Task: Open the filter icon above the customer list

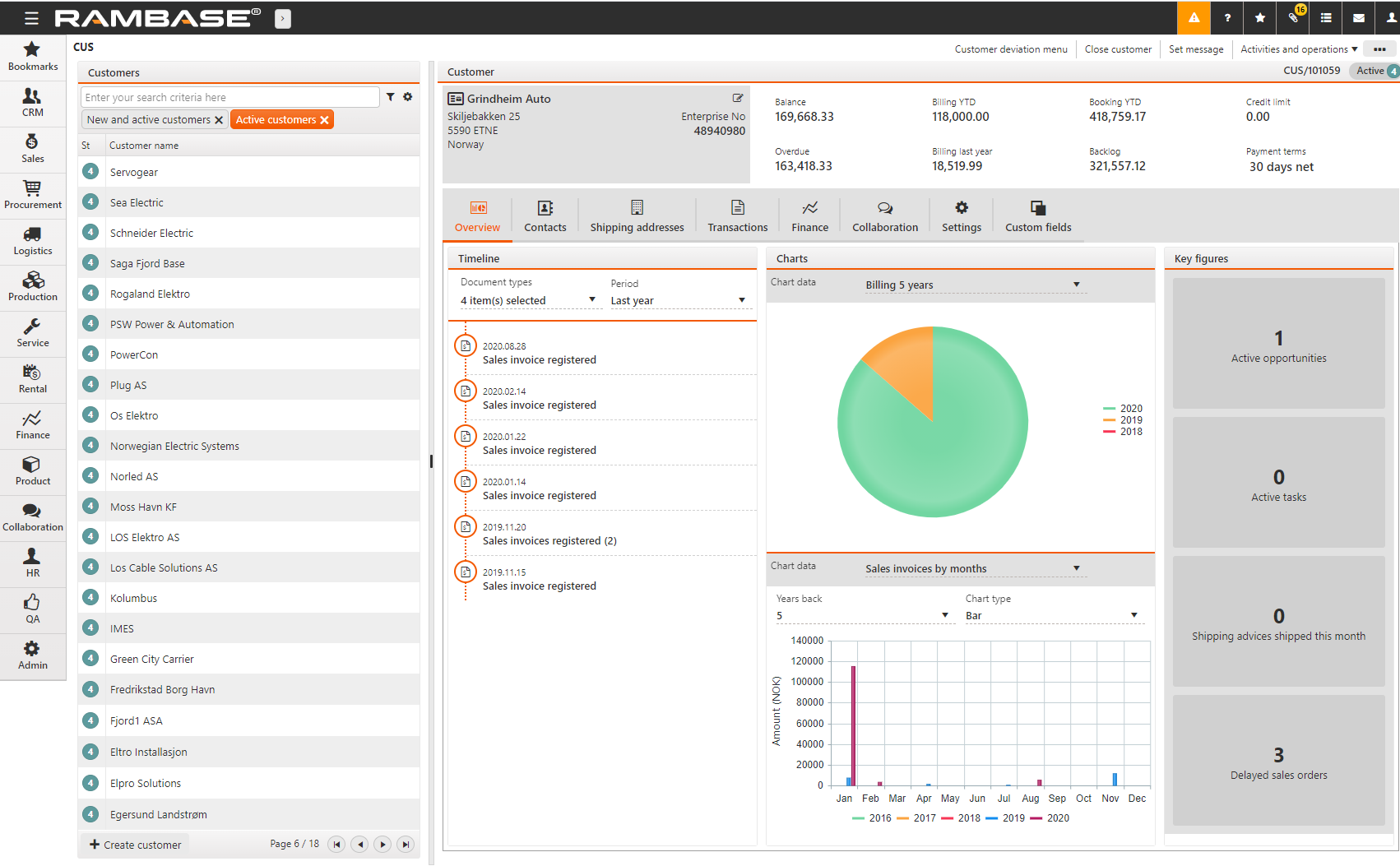Action: click(x=391, y=96)
